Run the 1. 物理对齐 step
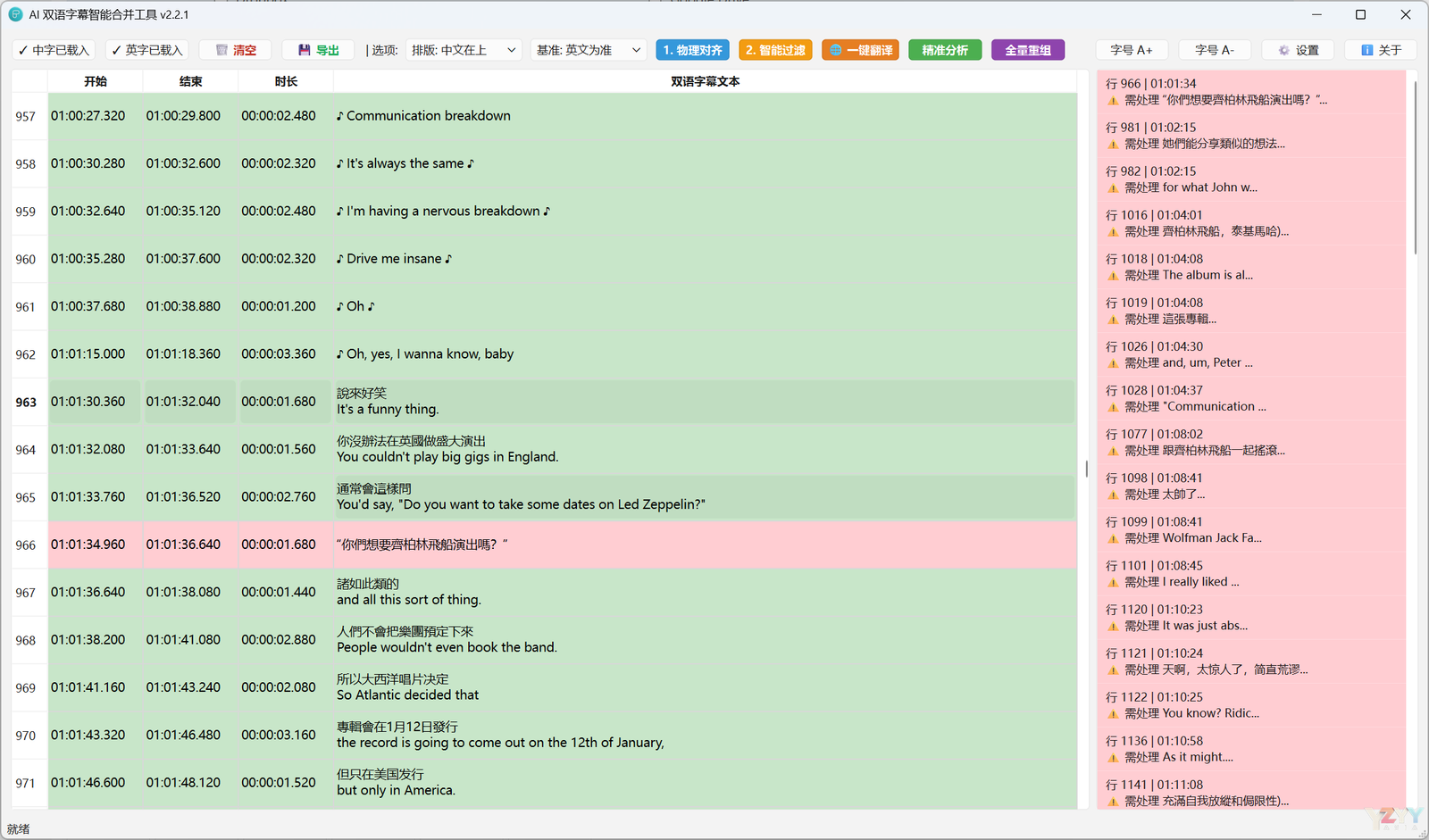Viewport: 1429px width, 840px height. coord(692,50)
